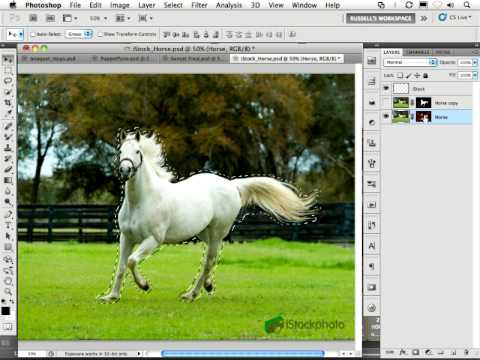The width and height of the screenshot is (480, 360).
Task: Open the Auto-Select Group dropdown
Action: pyautogui.click(x=79, y=34)
